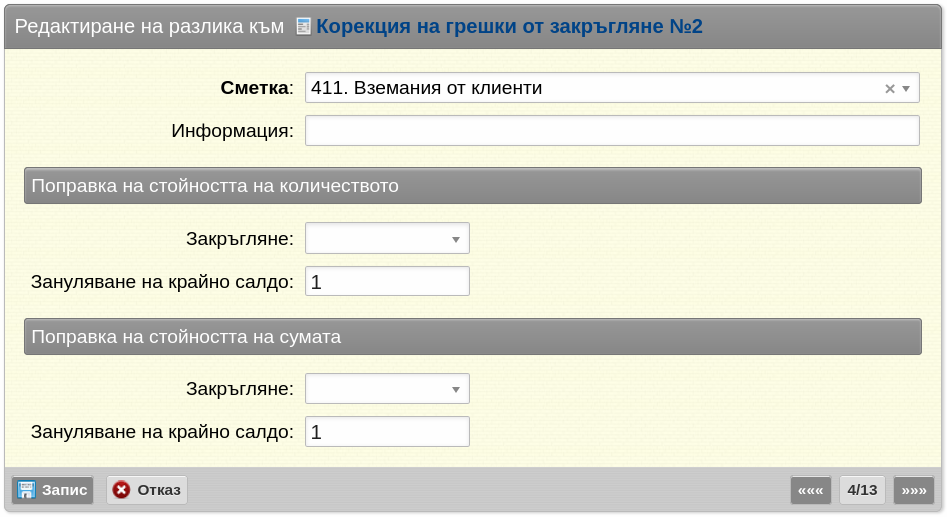The height and width of the screenshot is (517, 947).
Task: Open the quantity Закръгляне dropdown
Action: [387, 239]
